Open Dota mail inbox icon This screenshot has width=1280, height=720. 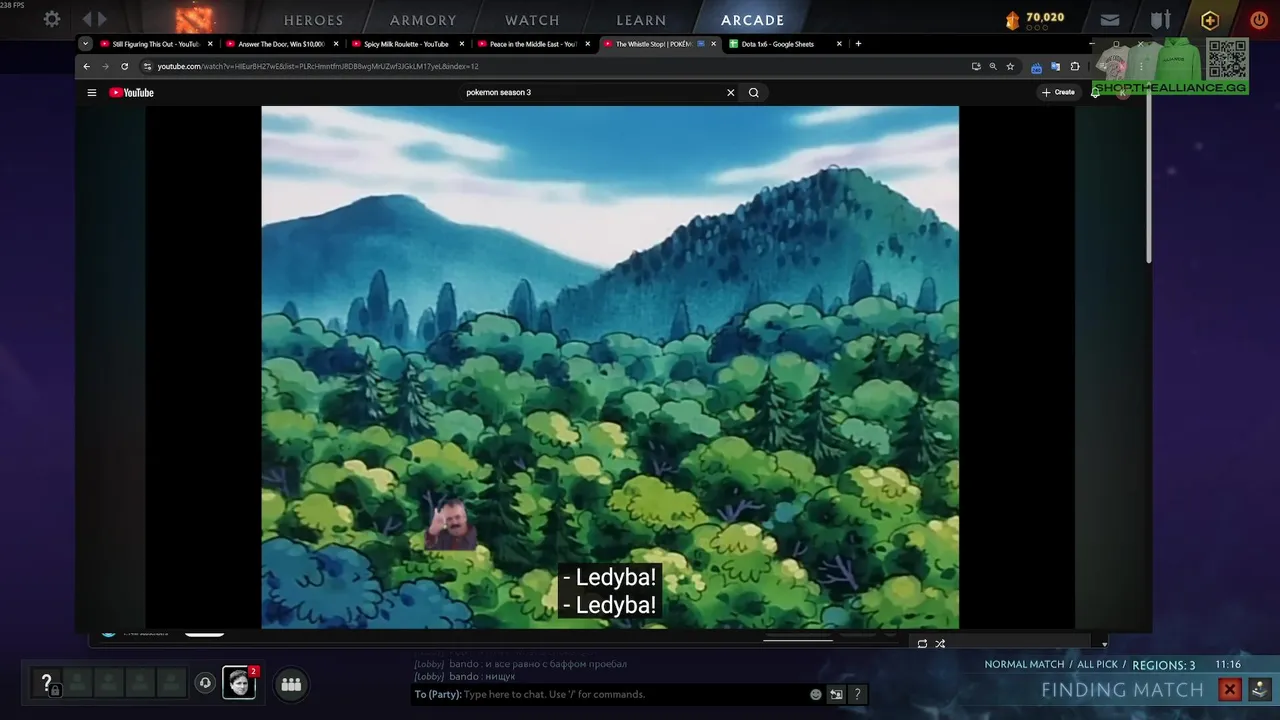1110,19
